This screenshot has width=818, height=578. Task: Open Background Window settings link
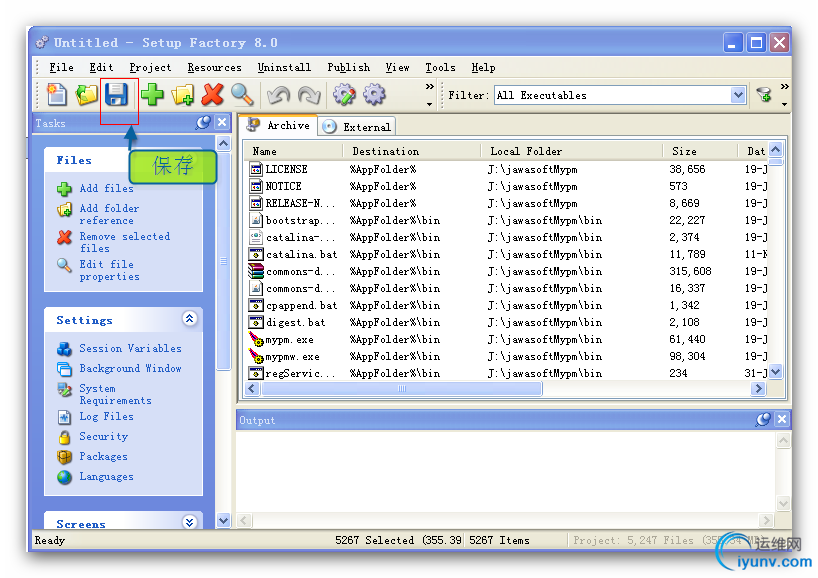coord(130,368)
